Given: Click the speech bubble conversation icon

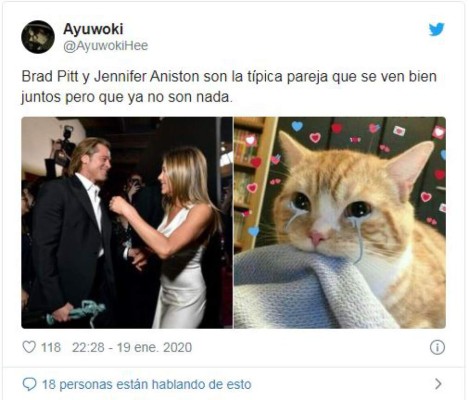Looking at the screenshot, I should (29, 384).
